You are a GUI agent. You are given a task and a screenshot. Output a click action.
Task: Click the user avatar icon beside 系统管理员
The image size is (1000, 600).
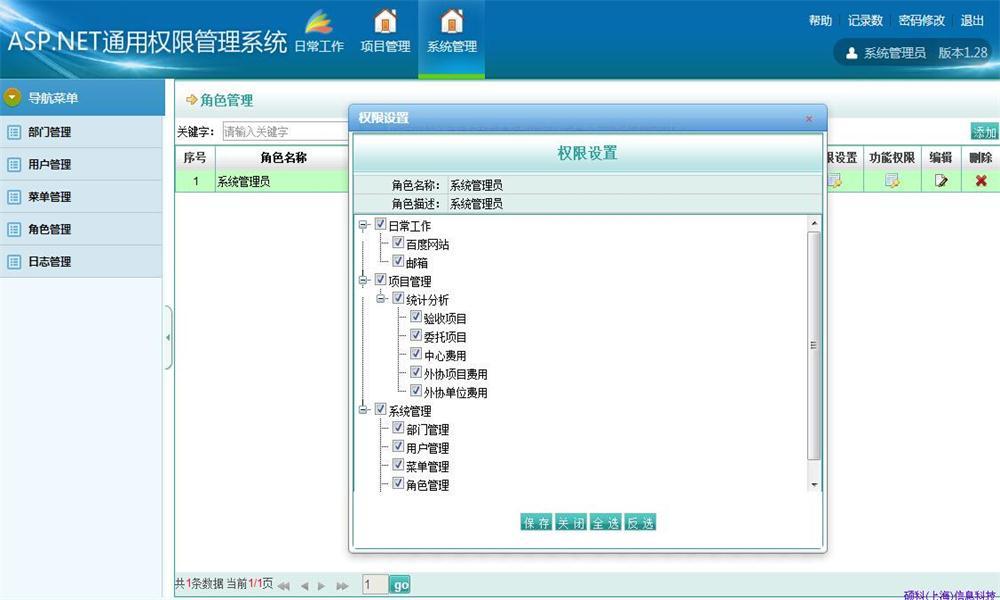(851, 53)
